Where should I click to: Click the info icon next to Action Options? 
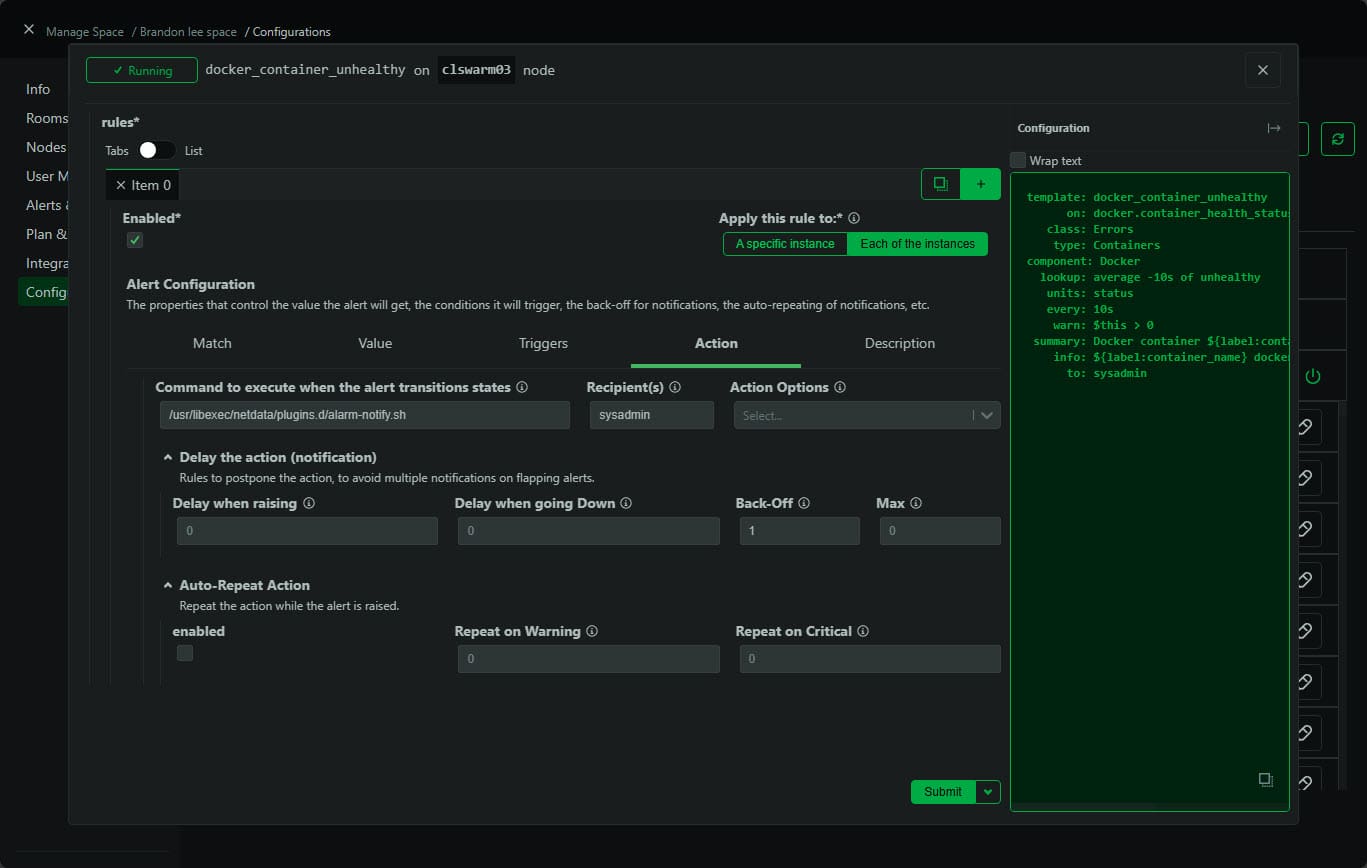[839, 387]
